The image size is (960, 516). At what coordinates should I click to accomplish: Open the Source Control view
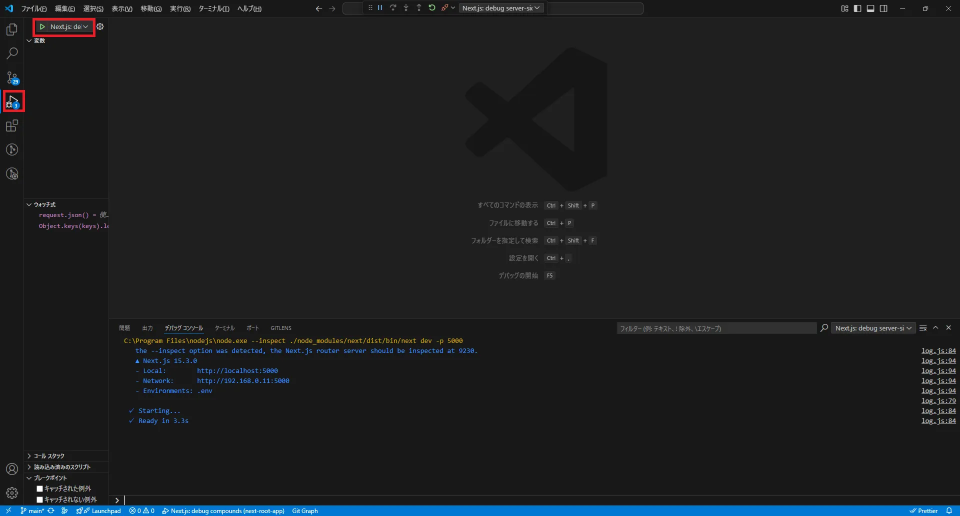coord(12,78)
